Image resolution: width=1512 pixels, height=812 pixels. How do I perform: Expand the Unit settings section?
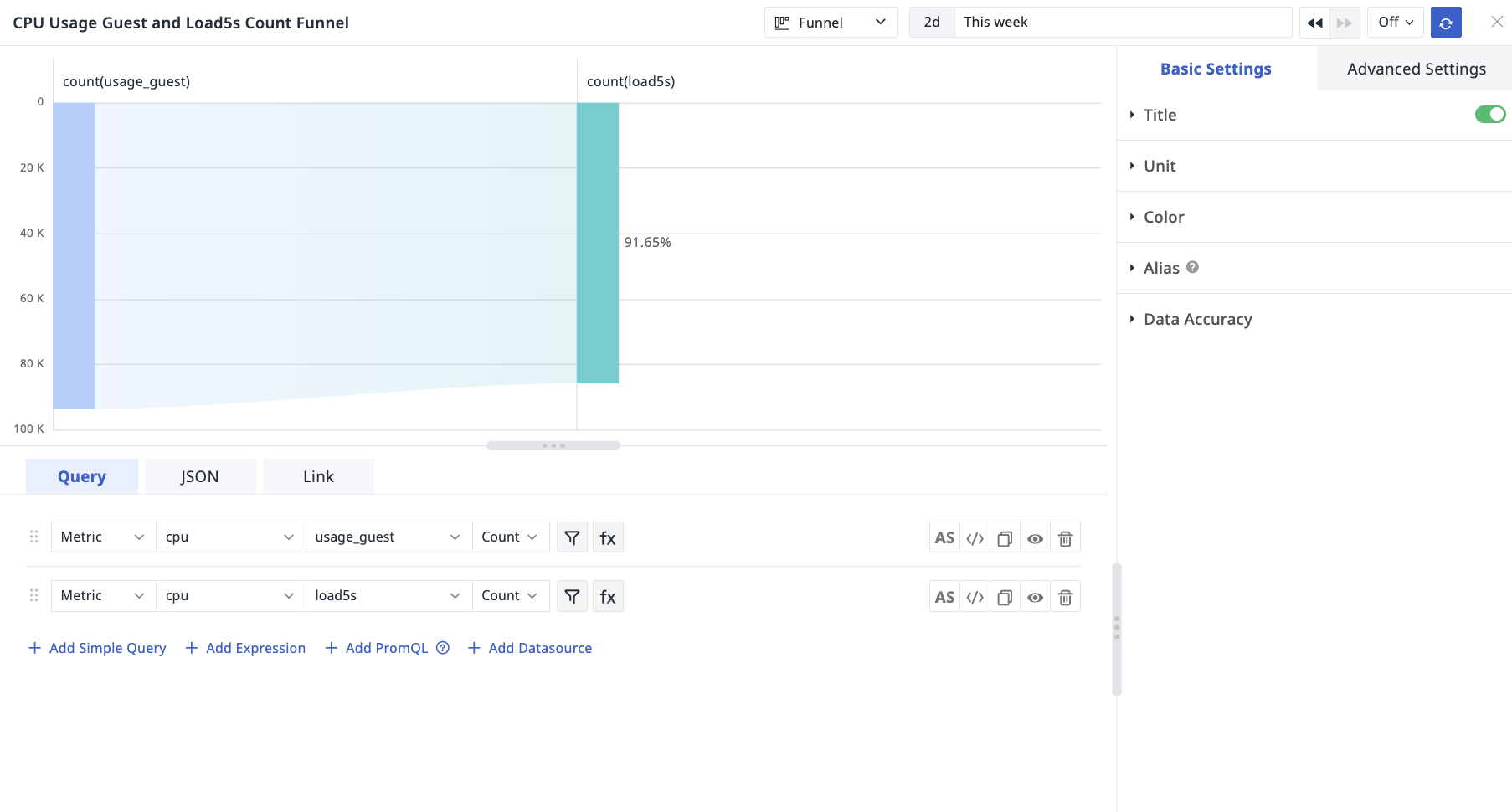pos(1160,166)
